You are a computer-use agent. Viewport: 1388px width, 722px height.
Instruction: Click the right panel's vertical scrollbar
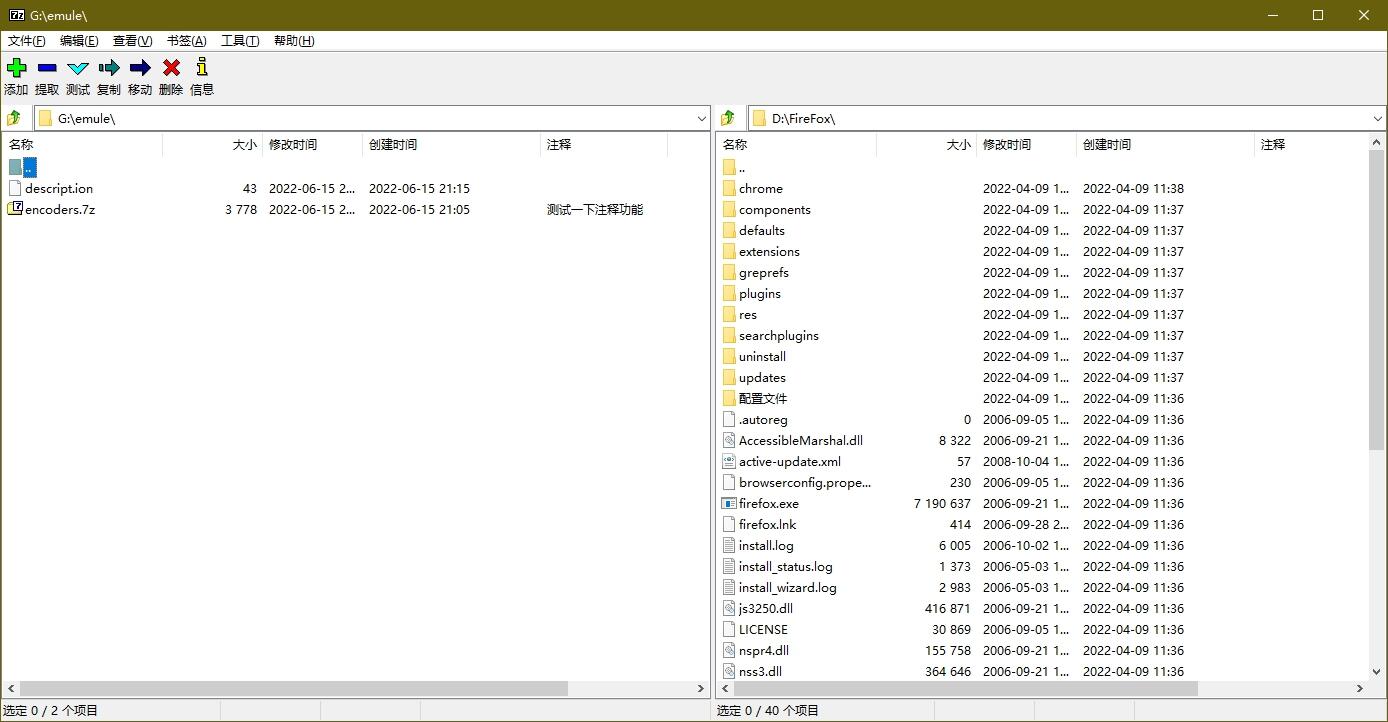pos(1378,300)
